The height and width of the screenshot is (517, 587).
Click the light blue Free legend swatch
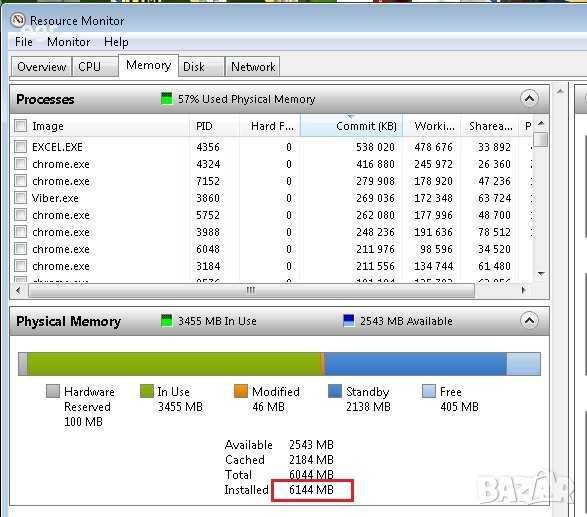(x=429, y=391)
